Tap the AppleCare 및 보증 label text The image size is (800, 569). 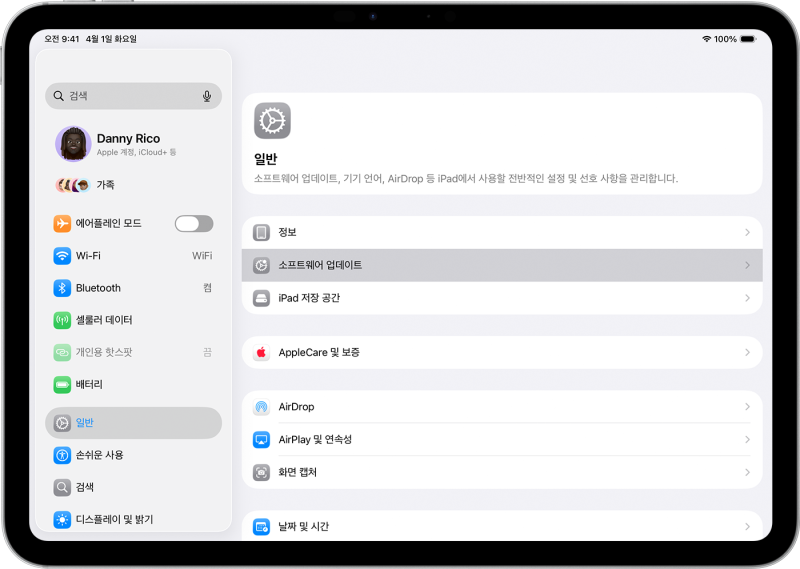319,353
